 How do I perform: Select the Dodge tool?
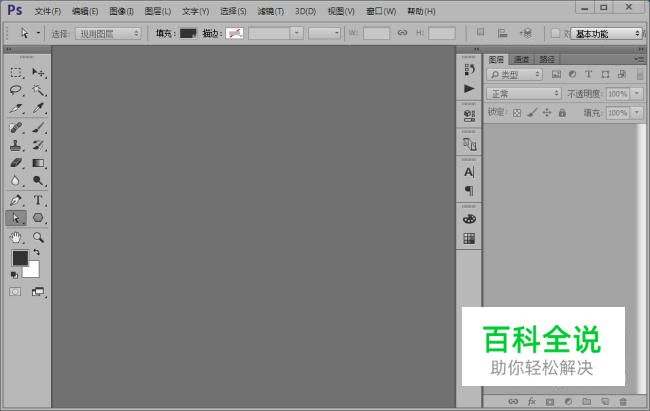(38, 181)
